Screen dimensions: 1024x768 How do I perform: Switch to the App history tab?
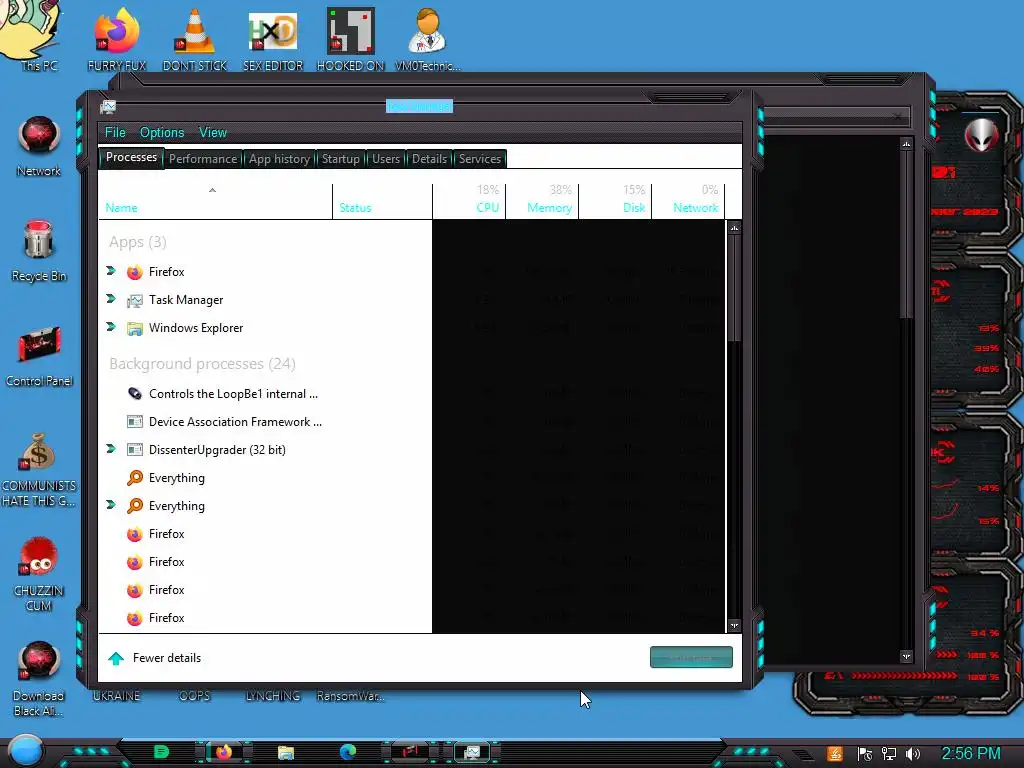[279, 159]
